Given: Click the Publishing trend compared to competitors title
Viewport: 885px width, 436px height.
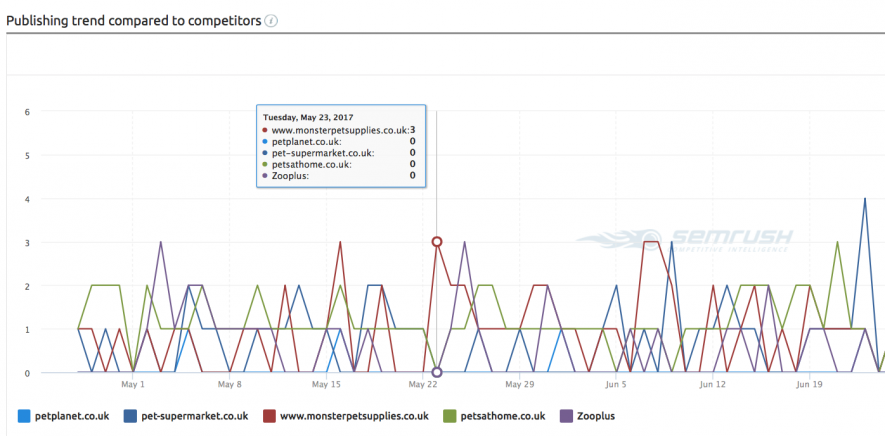Looking at the screenshot, I should pos(134,20).
